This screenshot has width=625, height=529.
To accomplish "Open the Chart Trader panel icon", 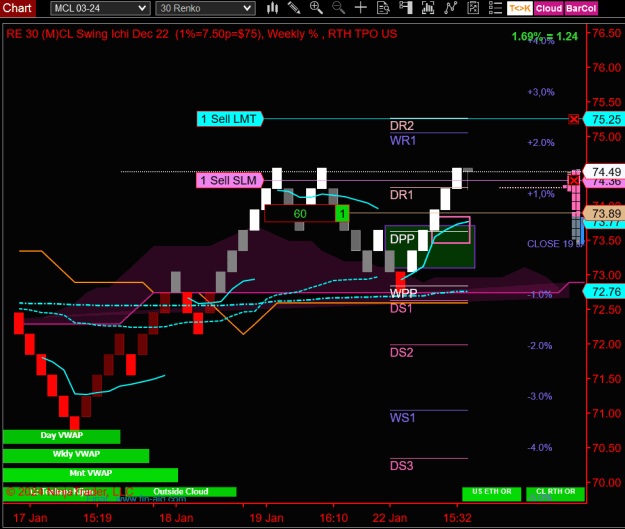I will [405, 8].
